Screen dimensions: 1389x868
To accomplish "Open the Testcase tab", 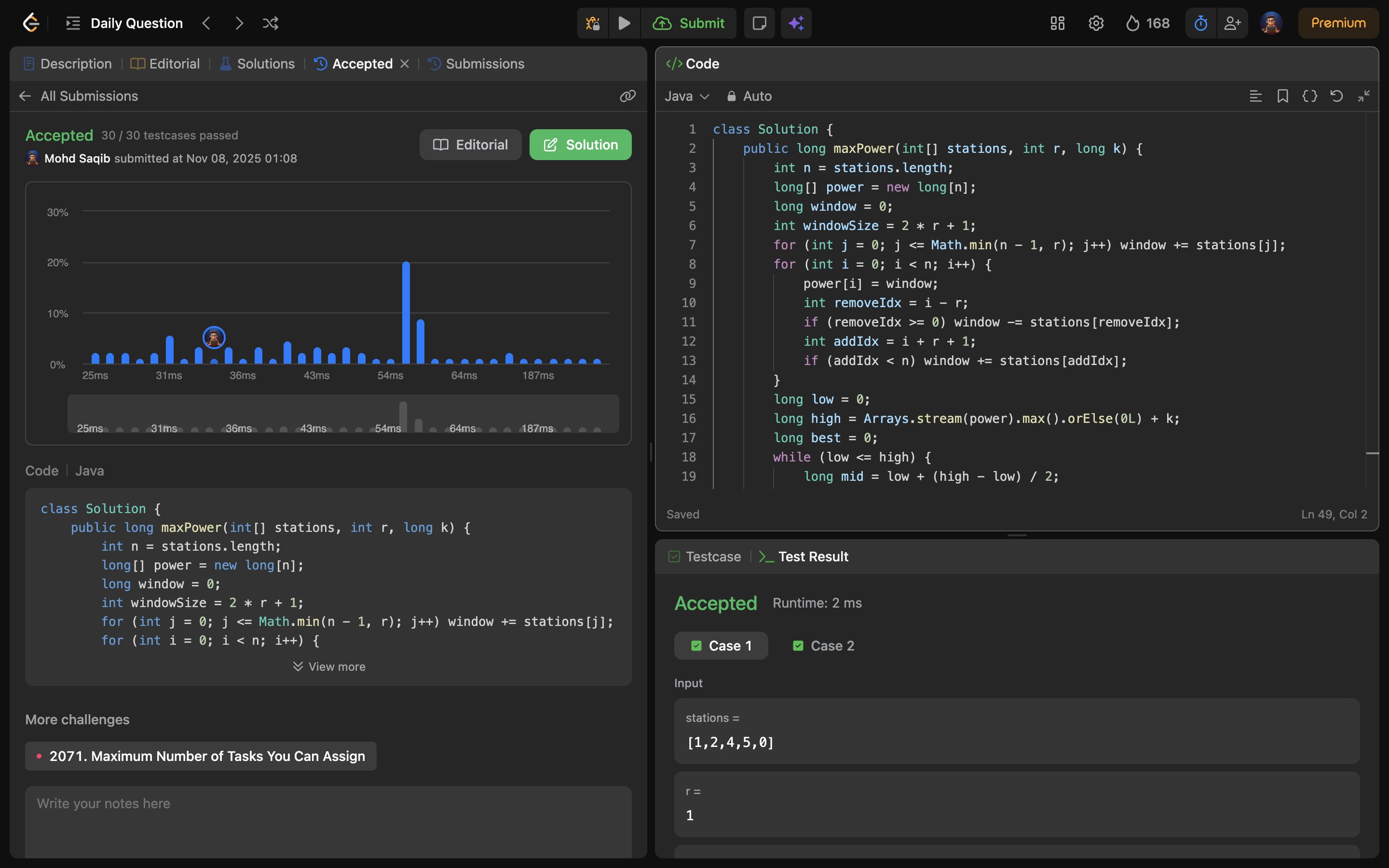I will click(705, 556).
